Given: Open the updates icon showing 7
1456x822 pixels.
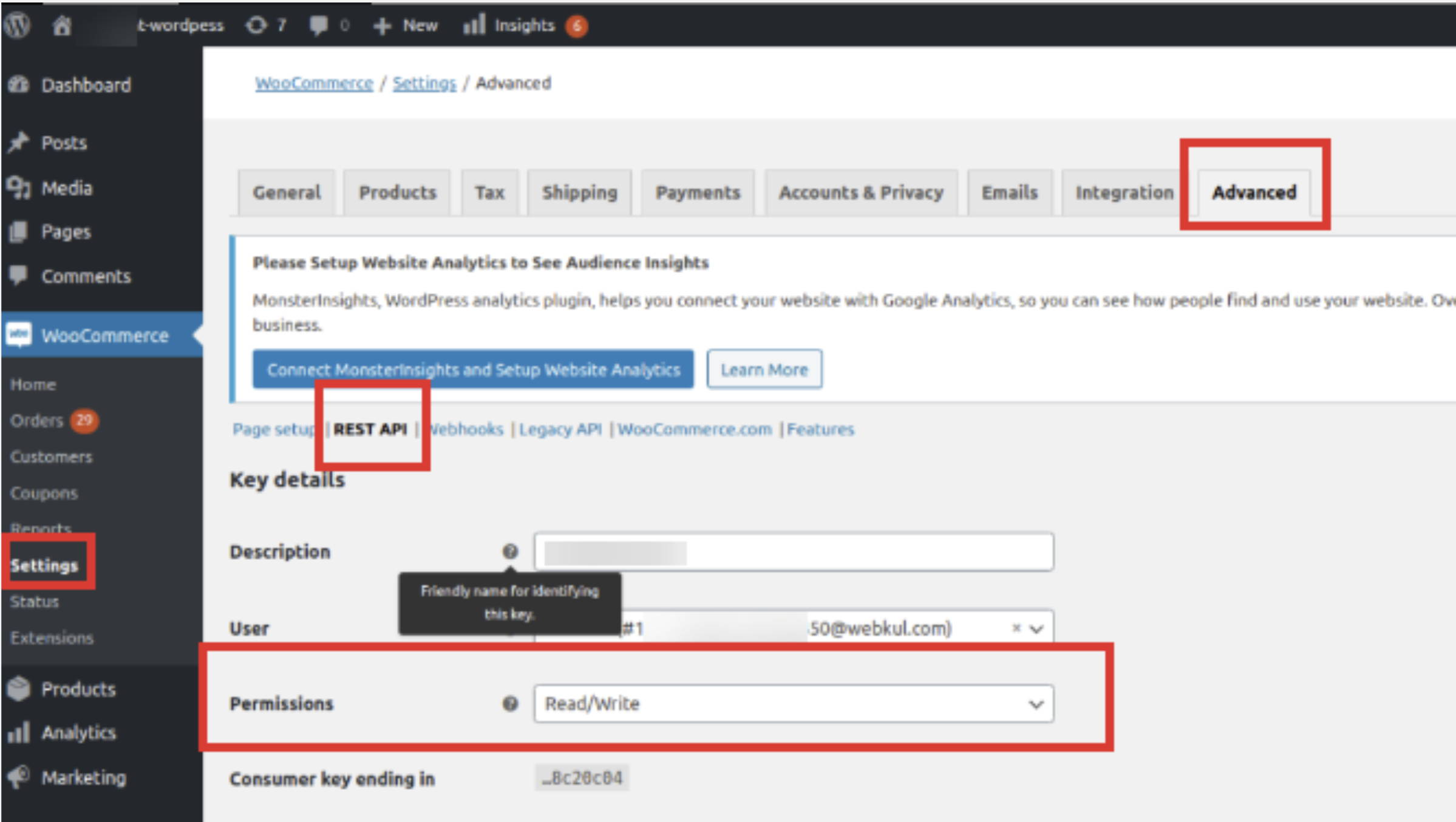Looking at the screenshot, I should coord(256,25).
